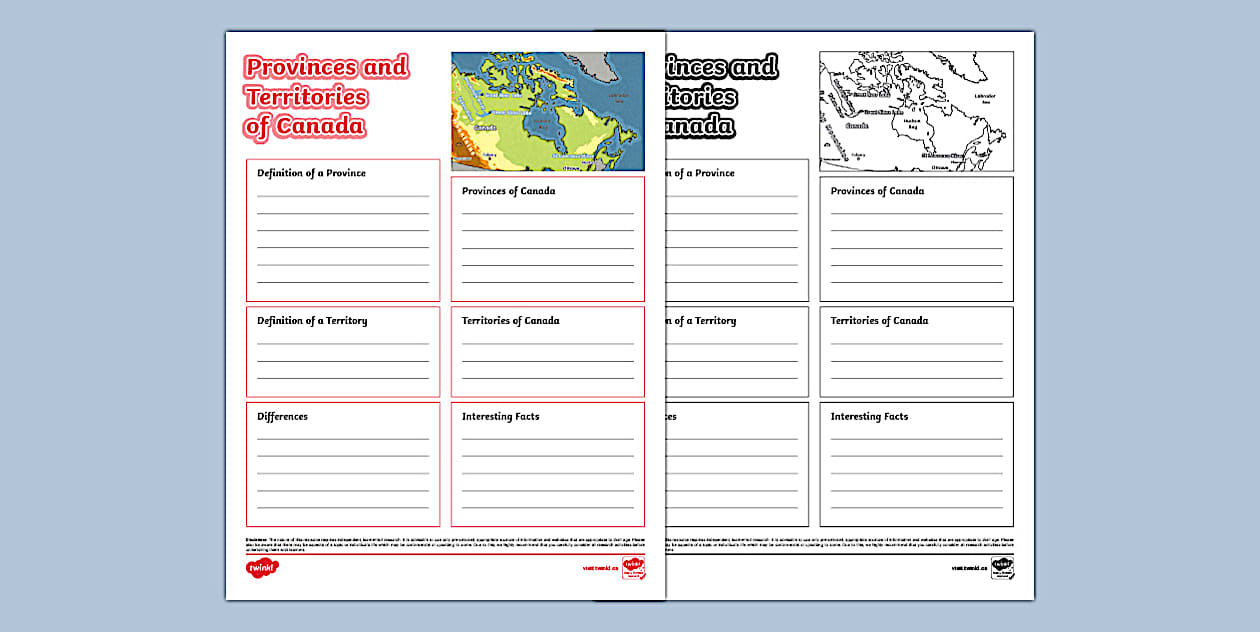Click the black quality badge on monochrome page

click(1002, 568)
